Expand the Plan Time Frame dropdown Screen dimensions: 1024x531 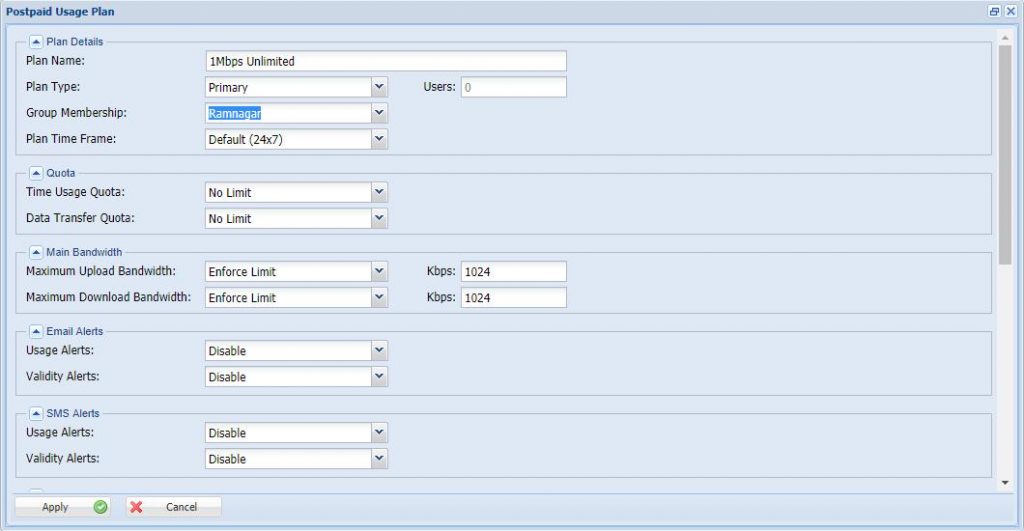click(x=379, y=140)
